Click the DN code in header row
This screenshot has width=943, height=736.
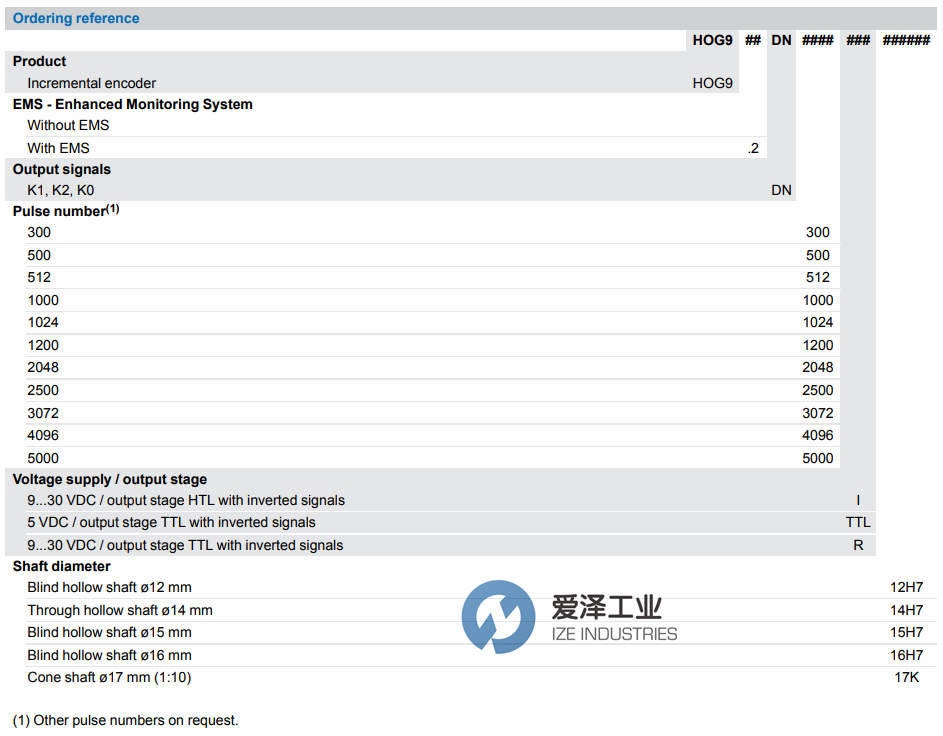(x=781, y=40)
